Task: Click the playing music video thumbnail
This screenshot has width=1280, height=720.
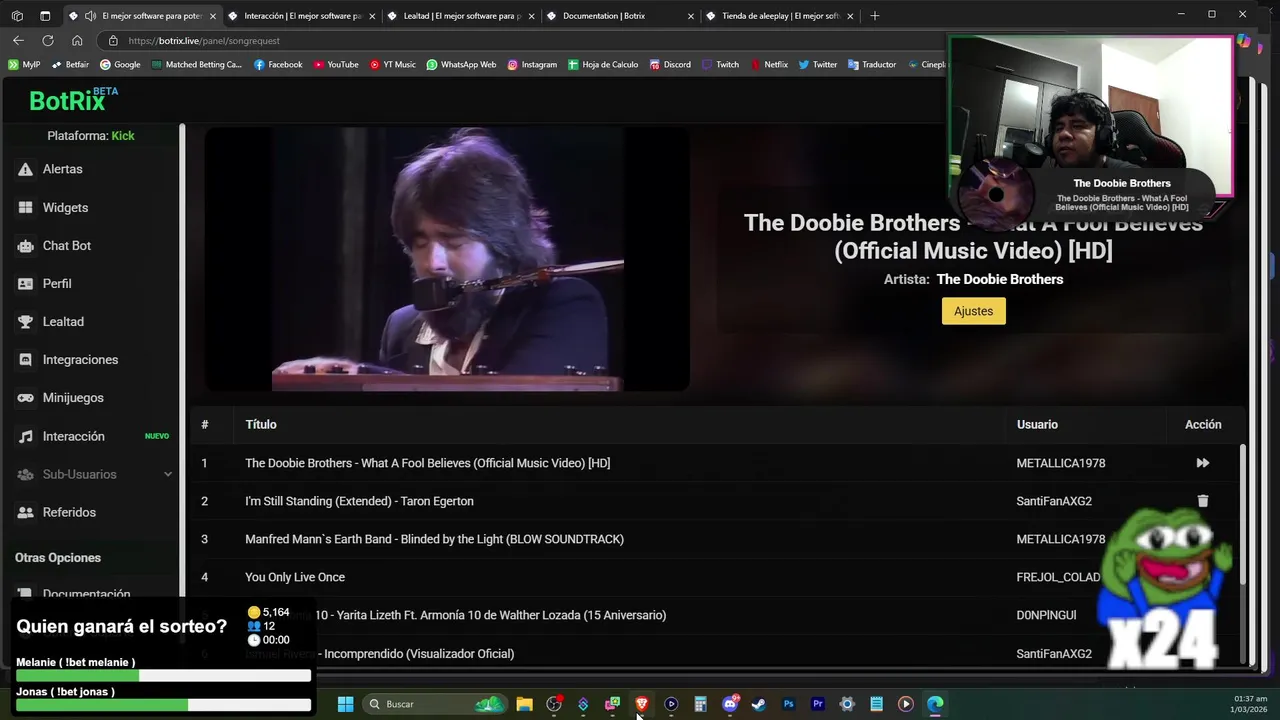Action: click(x=447, y=259)
